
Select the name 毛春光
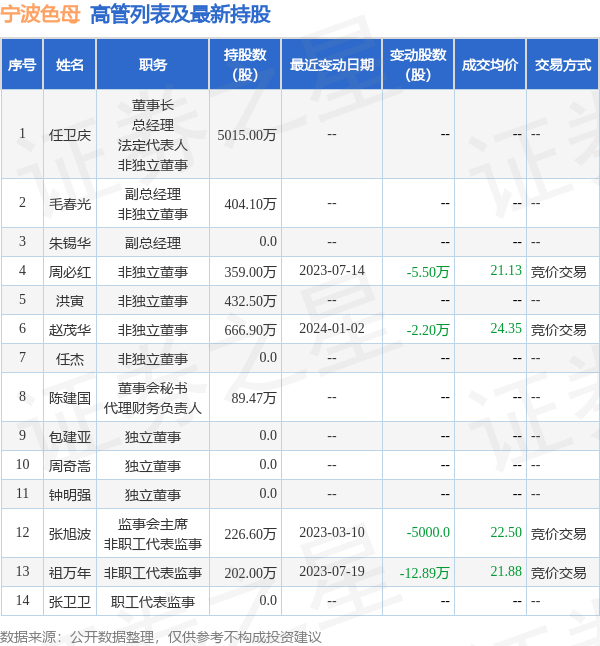(70, 204)
